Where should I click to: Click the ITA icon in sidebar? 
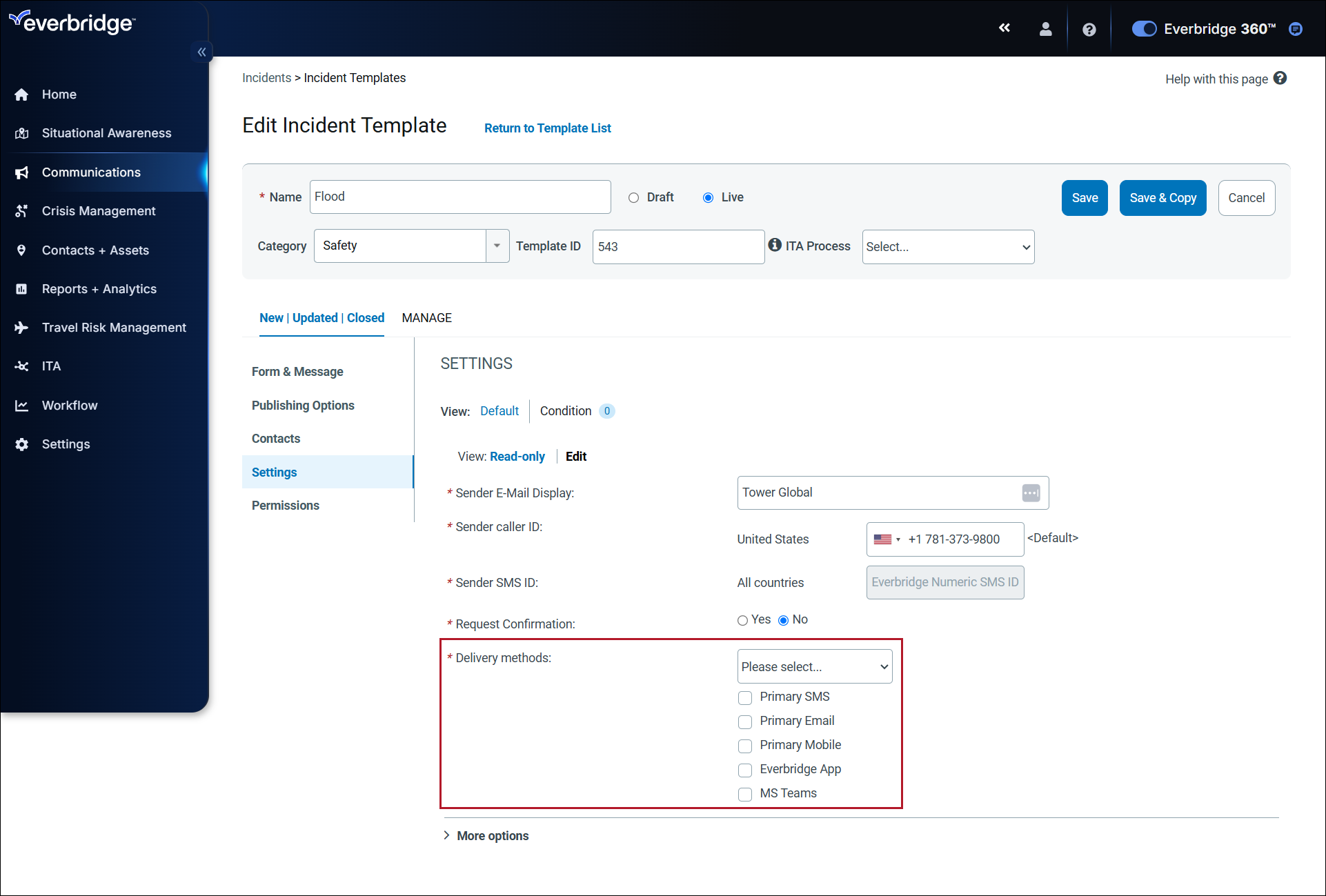pyautogui.click(x=22, y=366)
